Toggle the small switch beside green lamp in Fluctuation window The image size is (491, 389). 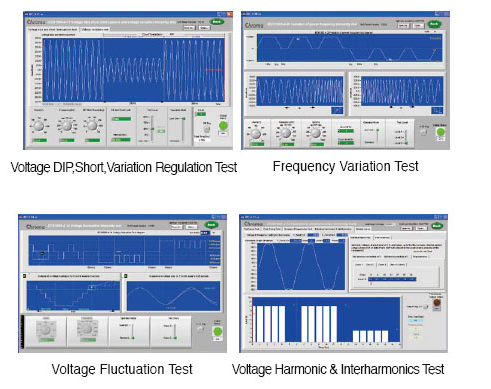[x=201, y=329]
